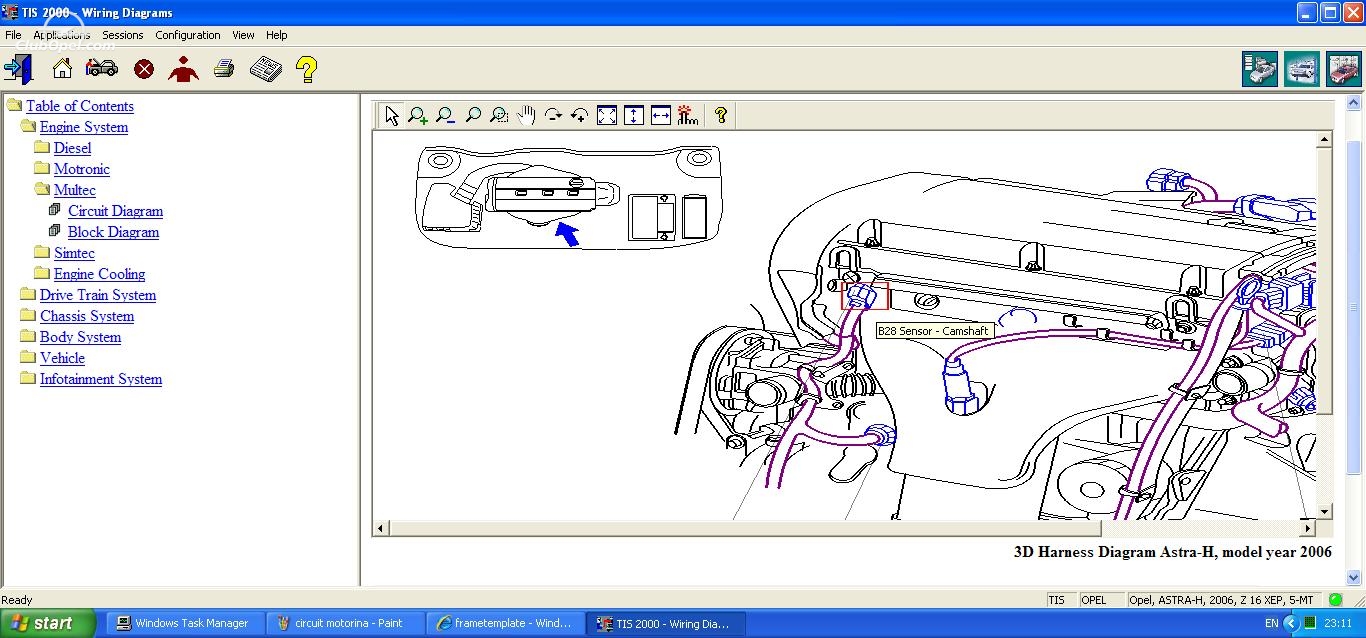Click the first vehicle icon at top right
This screenshot has height=638, width=1366.
(x=1260, y=69)
